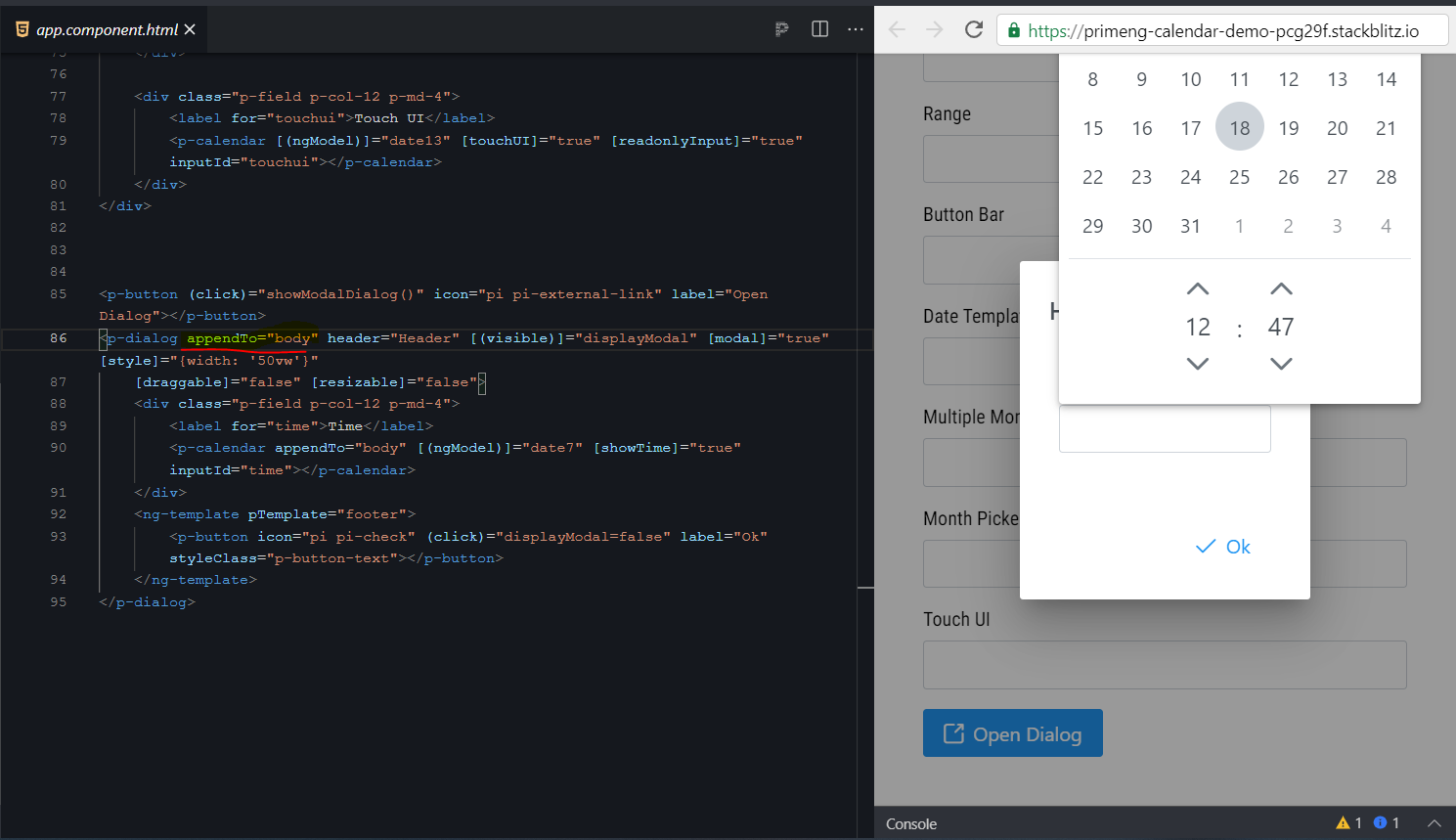Select day 18 on the calendar
This screenshot has height=840, width=1456.
[x=1239, y=127]
